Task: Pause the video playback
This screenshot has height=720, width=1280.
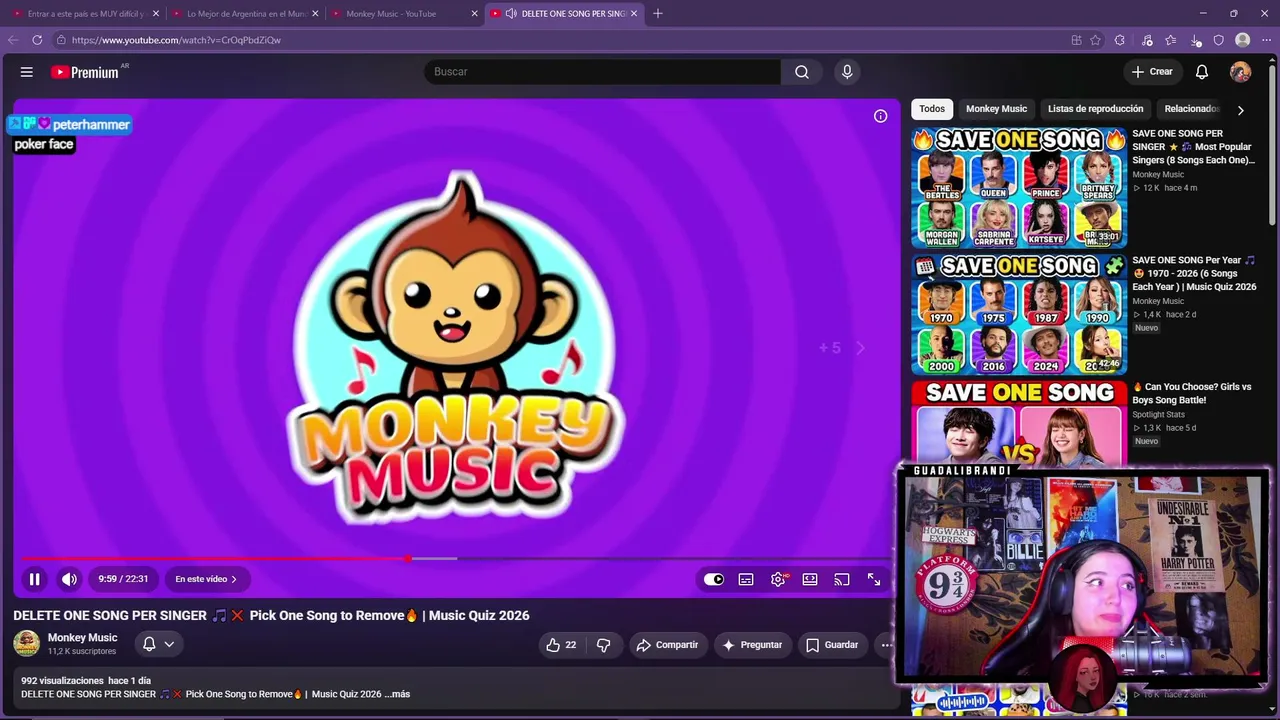Action: 34,579
